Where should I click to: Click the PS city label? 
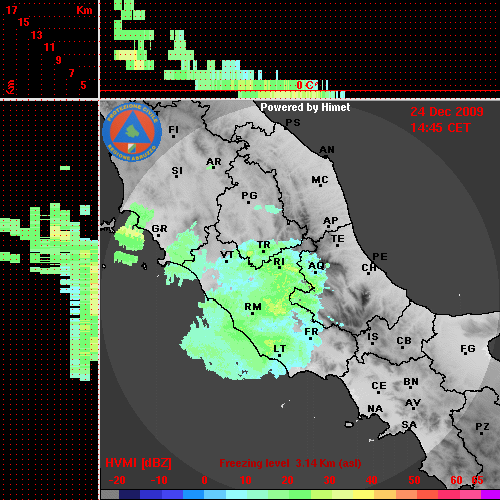coord(293,123)
